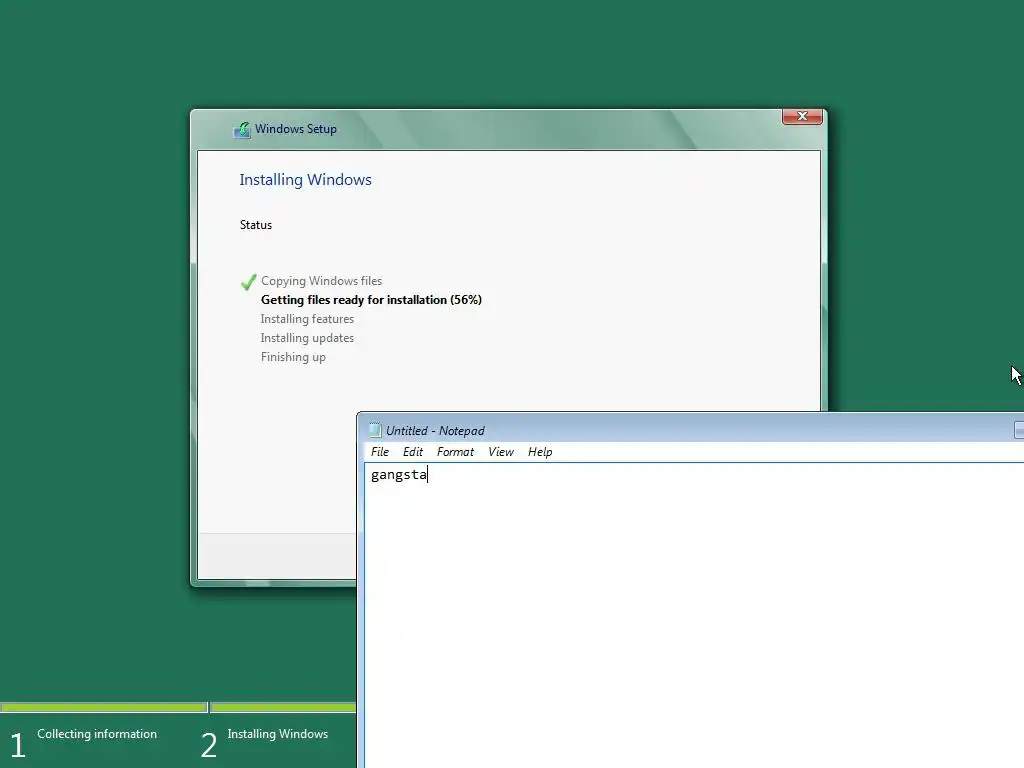Click the 'Installing updates' status line

click(x=307, y=338)
